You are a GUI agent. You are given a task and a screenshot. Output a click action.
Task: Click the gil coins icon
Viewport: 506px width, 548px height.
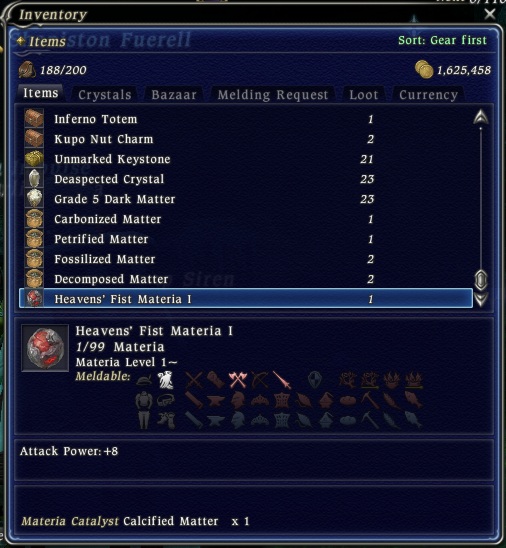click(424, 69)
